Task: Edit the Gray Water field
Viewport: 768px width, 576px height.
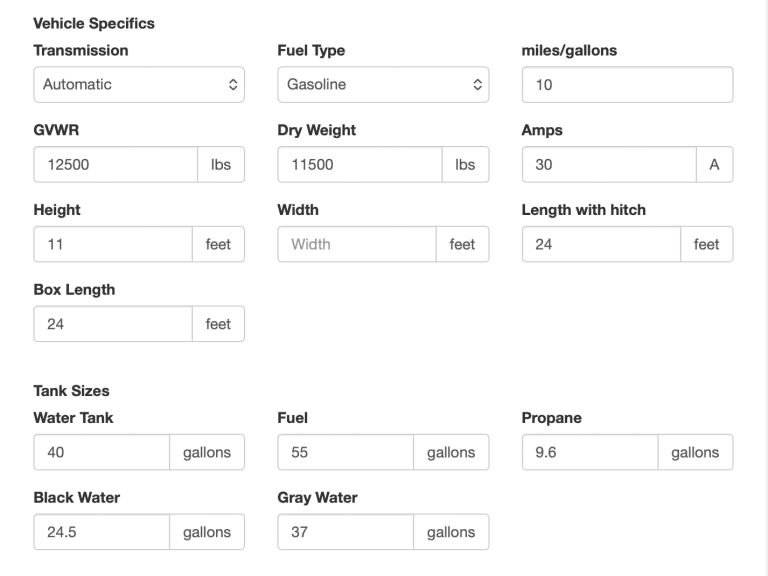Action: click(x=345, y=532)
